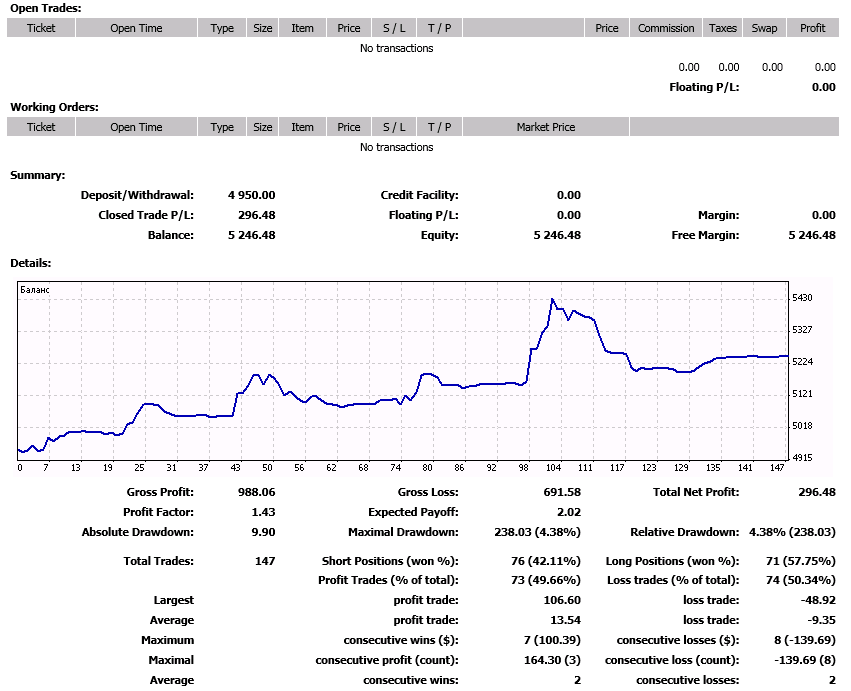Click the S / L header in Working Orders
This screenshot has width=851, height=691.
[x=394, y=127]
